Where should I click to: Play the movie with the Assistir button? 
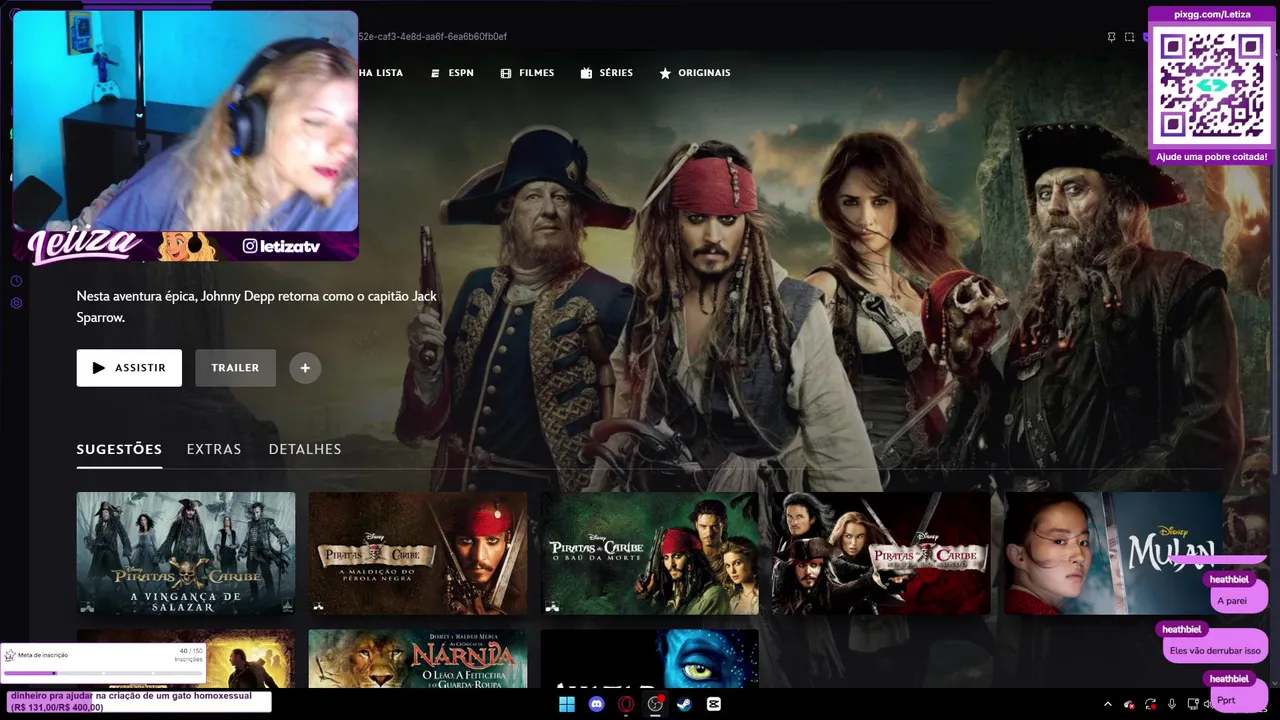pos(129,368)
